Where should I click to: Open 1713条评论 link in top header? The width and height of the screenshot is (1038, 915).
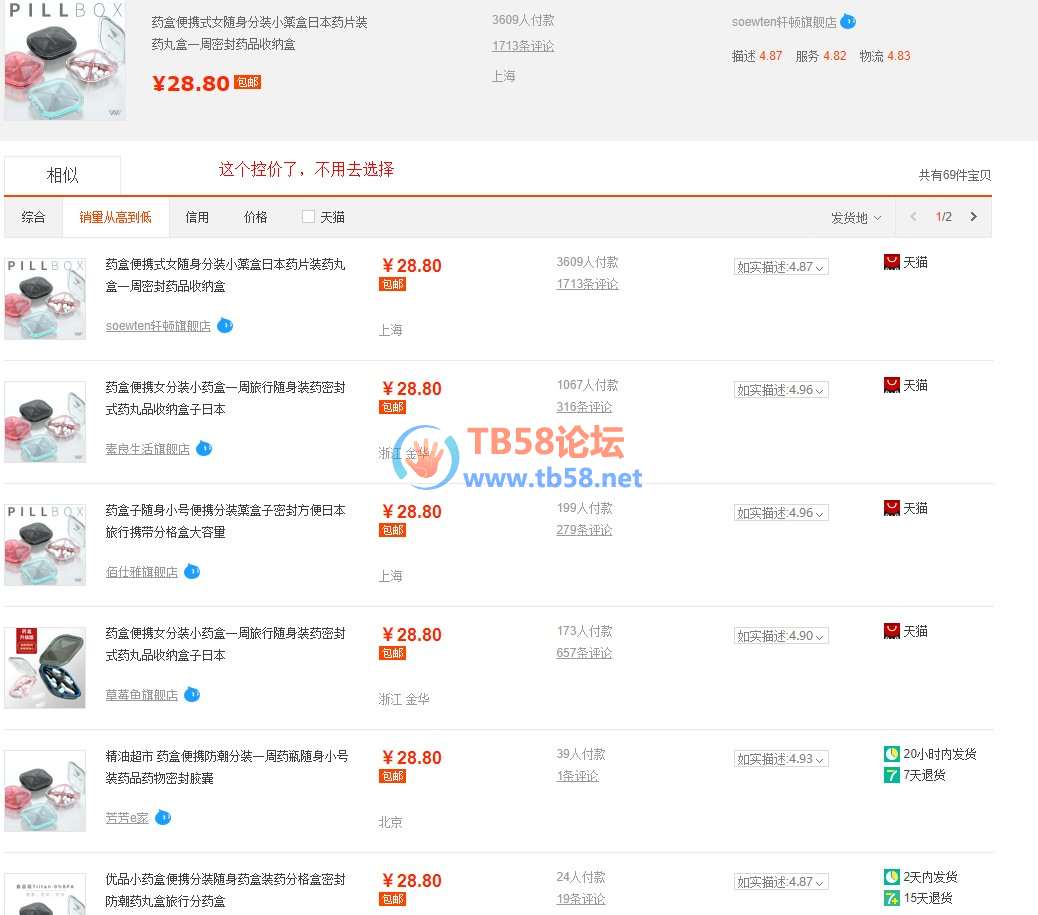pos(523,46)
